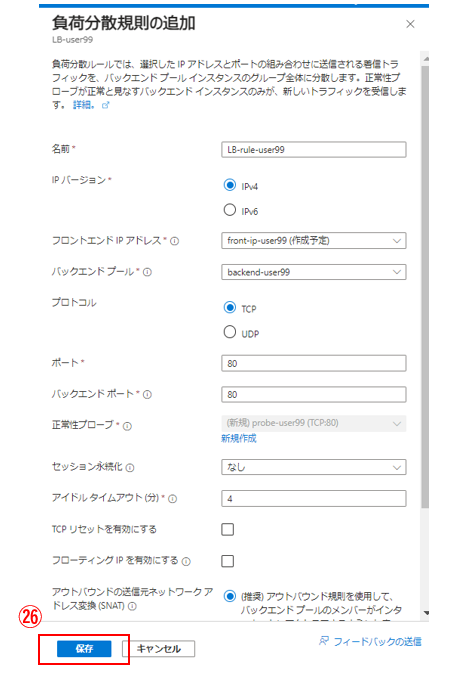470x676 pixels.
Task: Click info icon beside バックエンド ポート
Action: (147, 394)
